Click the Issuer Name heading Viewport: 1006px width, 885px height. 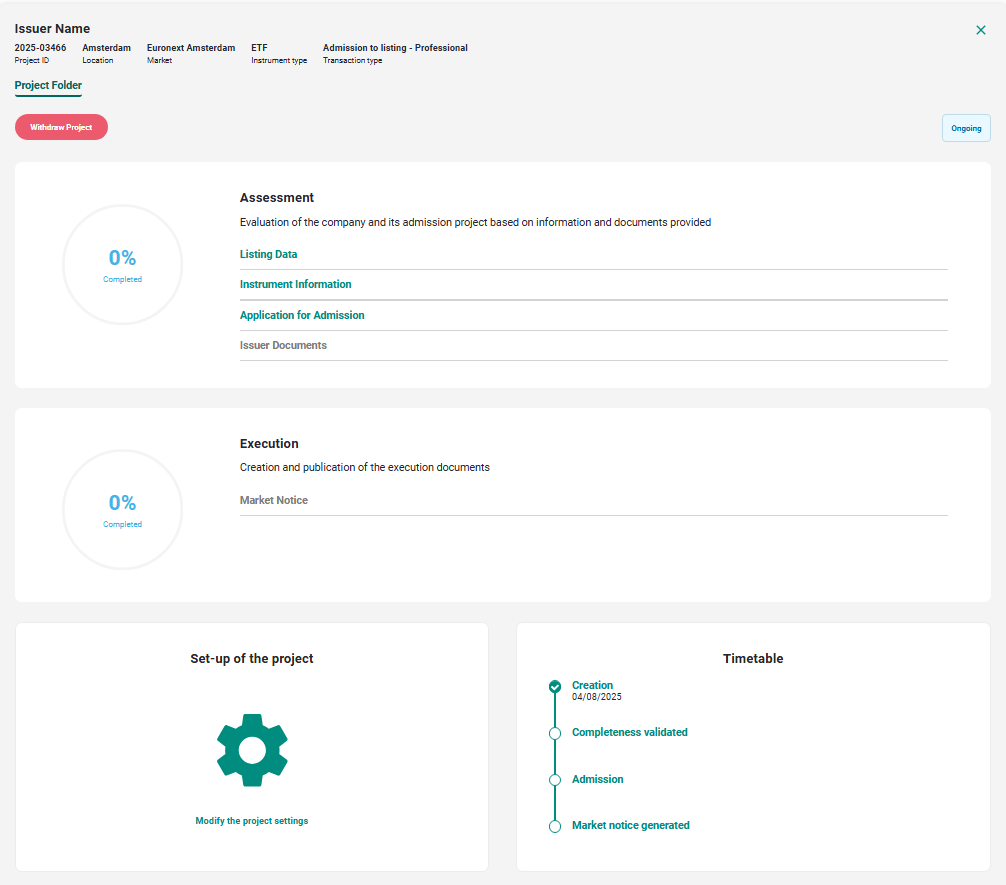52,29
